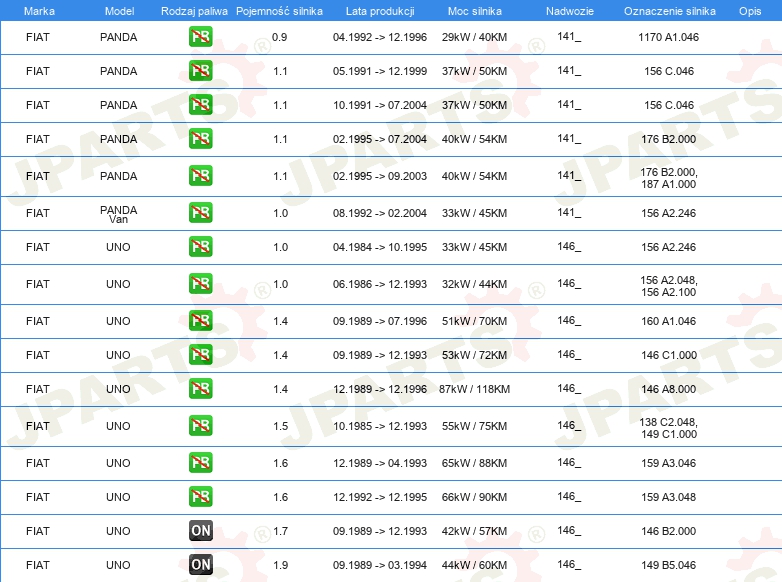
Task: Click engine code 146 C1.000
Action: tap(668, 355)
